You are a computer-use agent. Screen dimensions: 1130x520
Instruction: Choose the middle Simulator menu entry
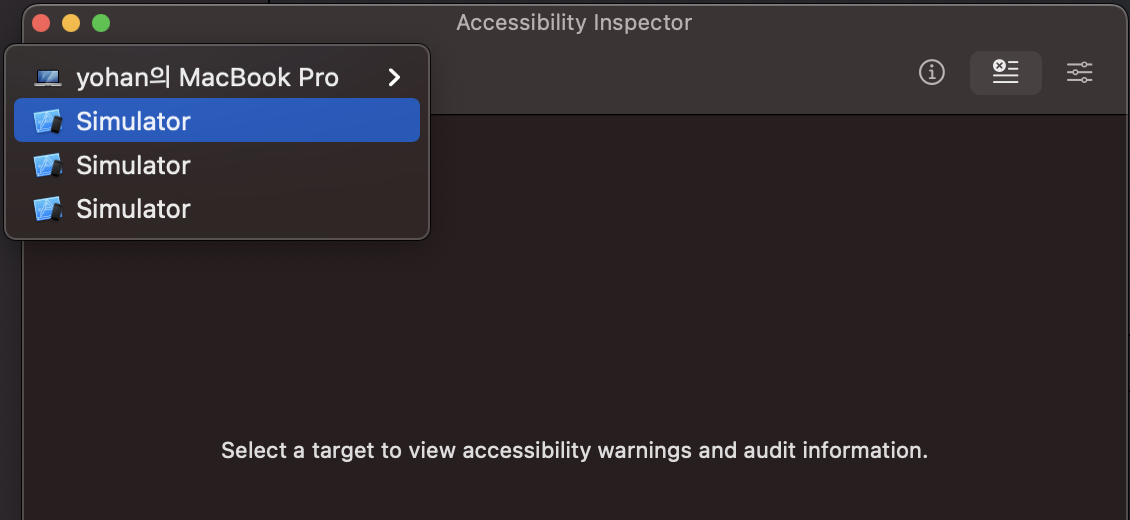coord(217,165)
